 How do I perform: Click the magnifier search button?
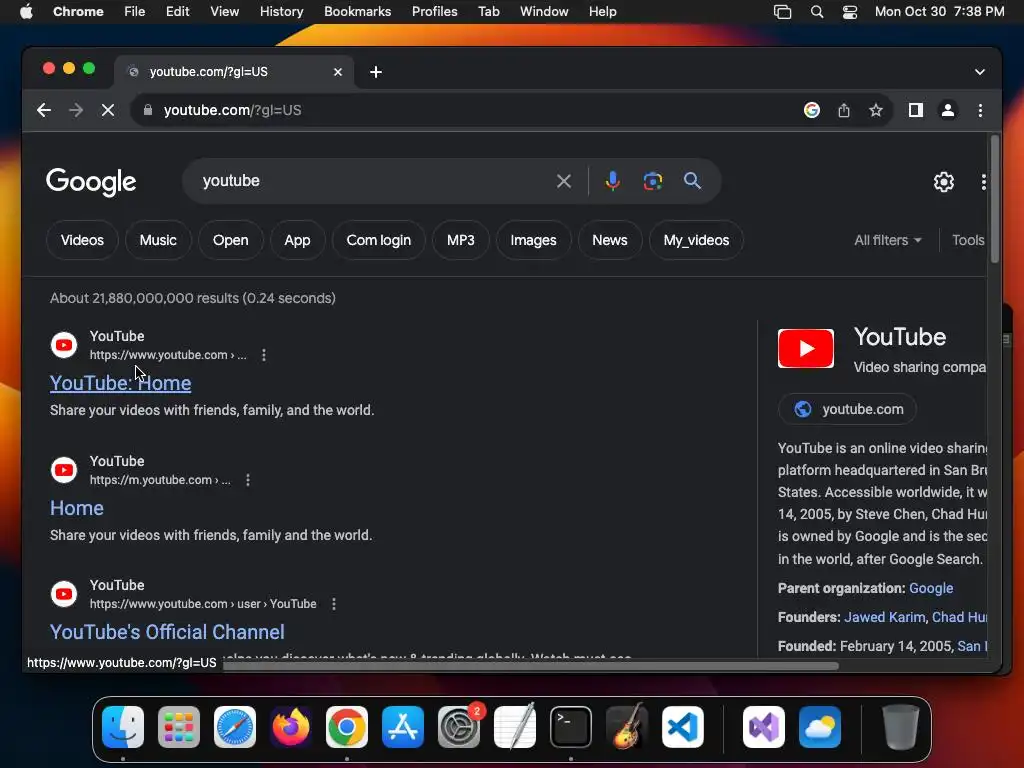pos(692,181)
